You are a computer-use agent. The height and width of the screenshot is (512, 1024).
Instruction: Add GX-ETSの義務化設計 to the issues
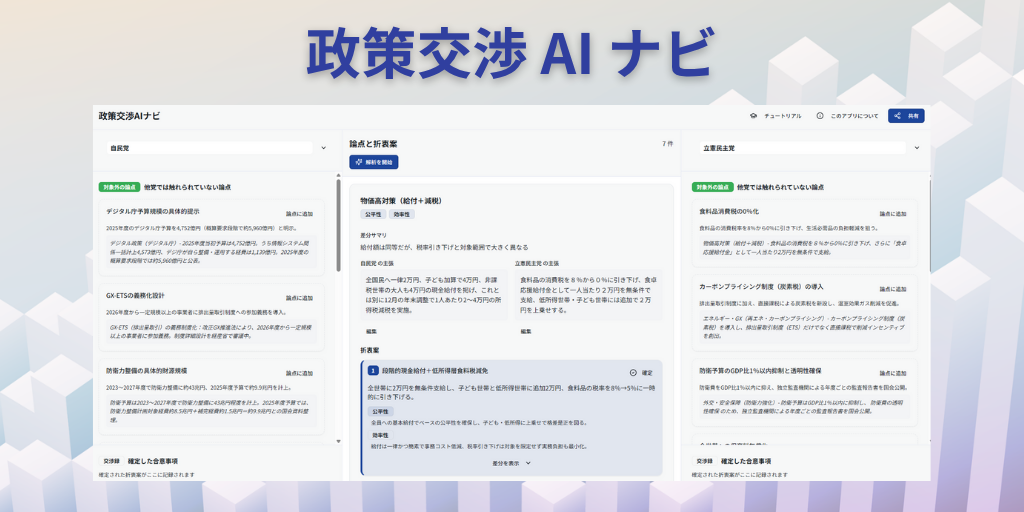pyautogui.click(x=299, y=298)
